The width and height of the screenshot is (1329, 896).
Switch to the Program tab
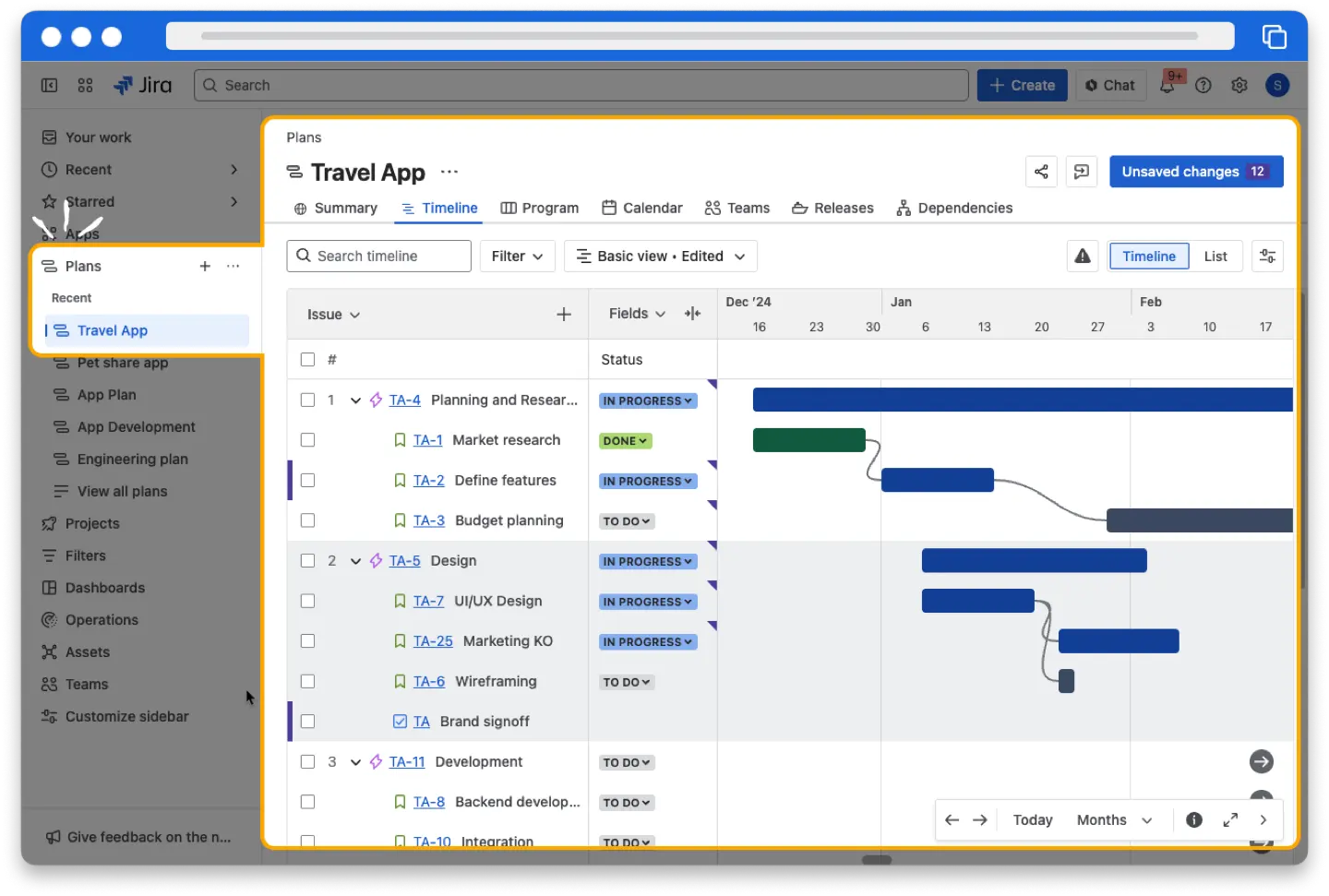coord(540,208)
